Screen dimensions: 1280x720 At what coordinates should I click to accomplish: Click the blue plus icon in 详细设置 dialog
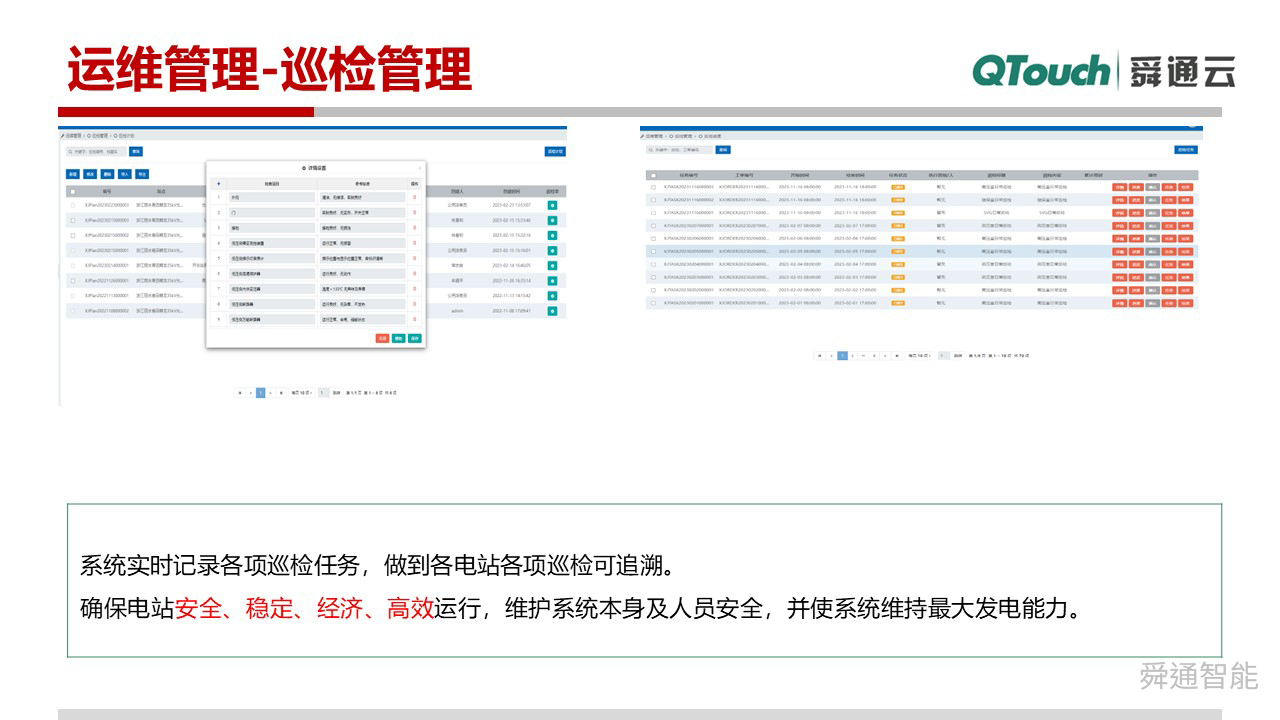tap(218, 184)
